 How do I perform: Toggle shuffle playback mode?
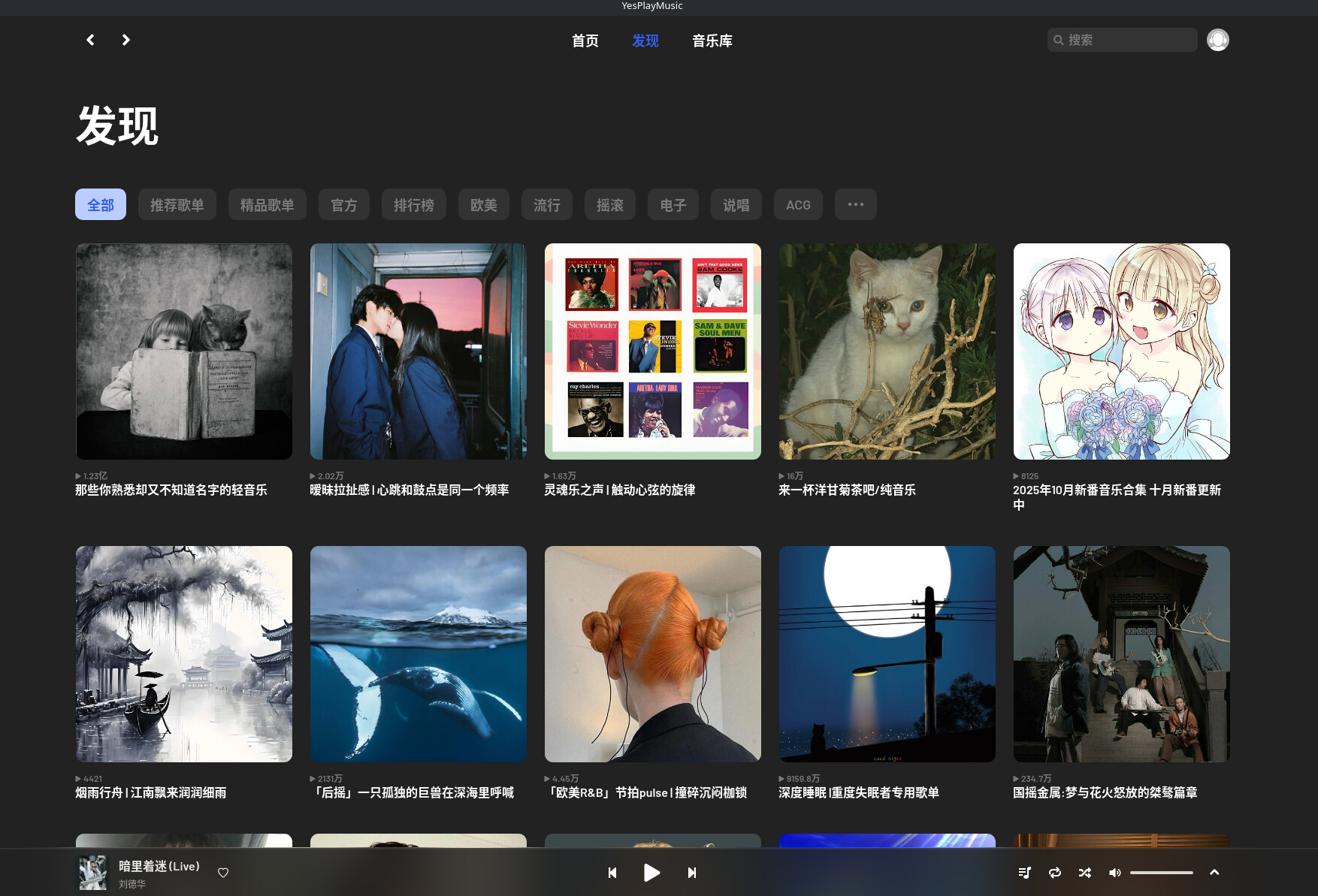(1084, 872)
